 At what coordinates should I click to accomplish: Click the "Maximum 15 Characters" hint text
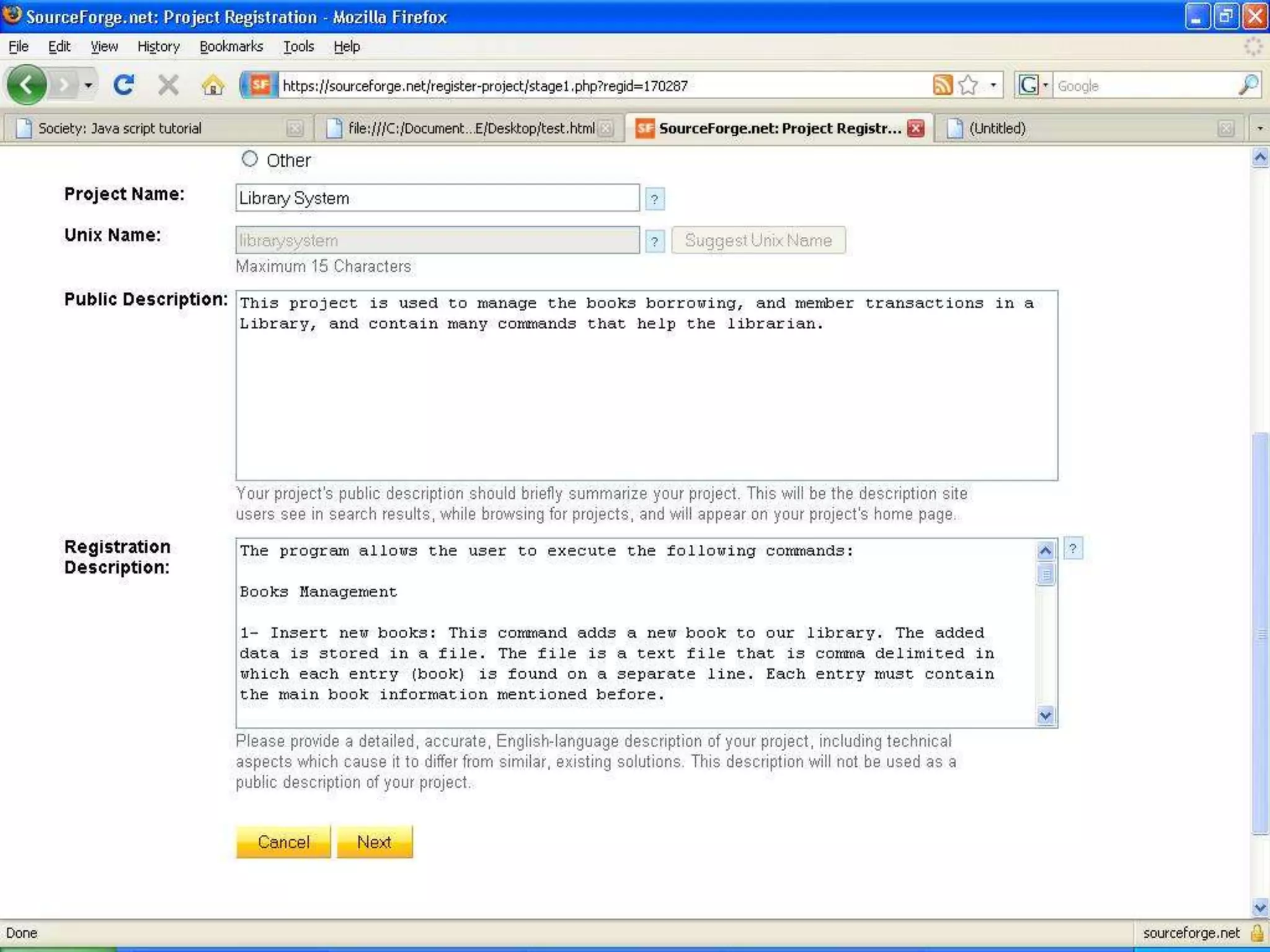pyautogui.click(x=323, y=267)
